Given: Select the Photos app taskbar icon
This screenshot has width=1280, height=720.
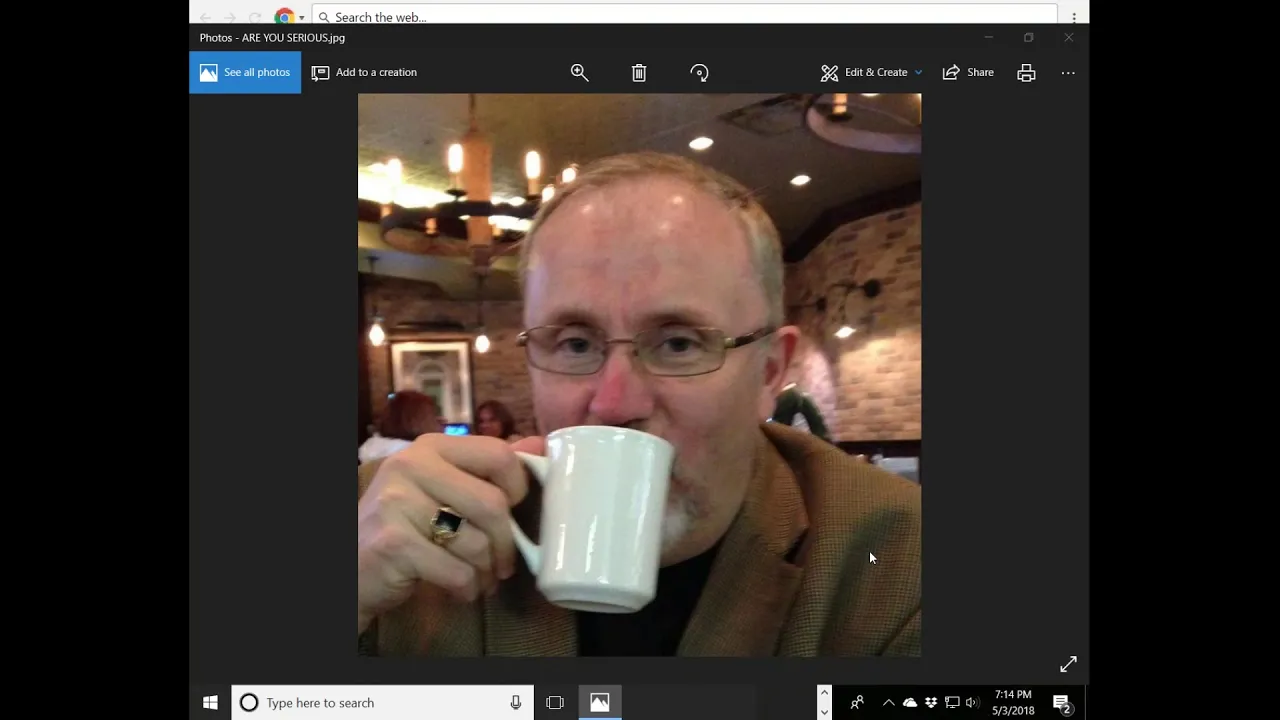Looking at the screenshot, I should coord(599,703).
